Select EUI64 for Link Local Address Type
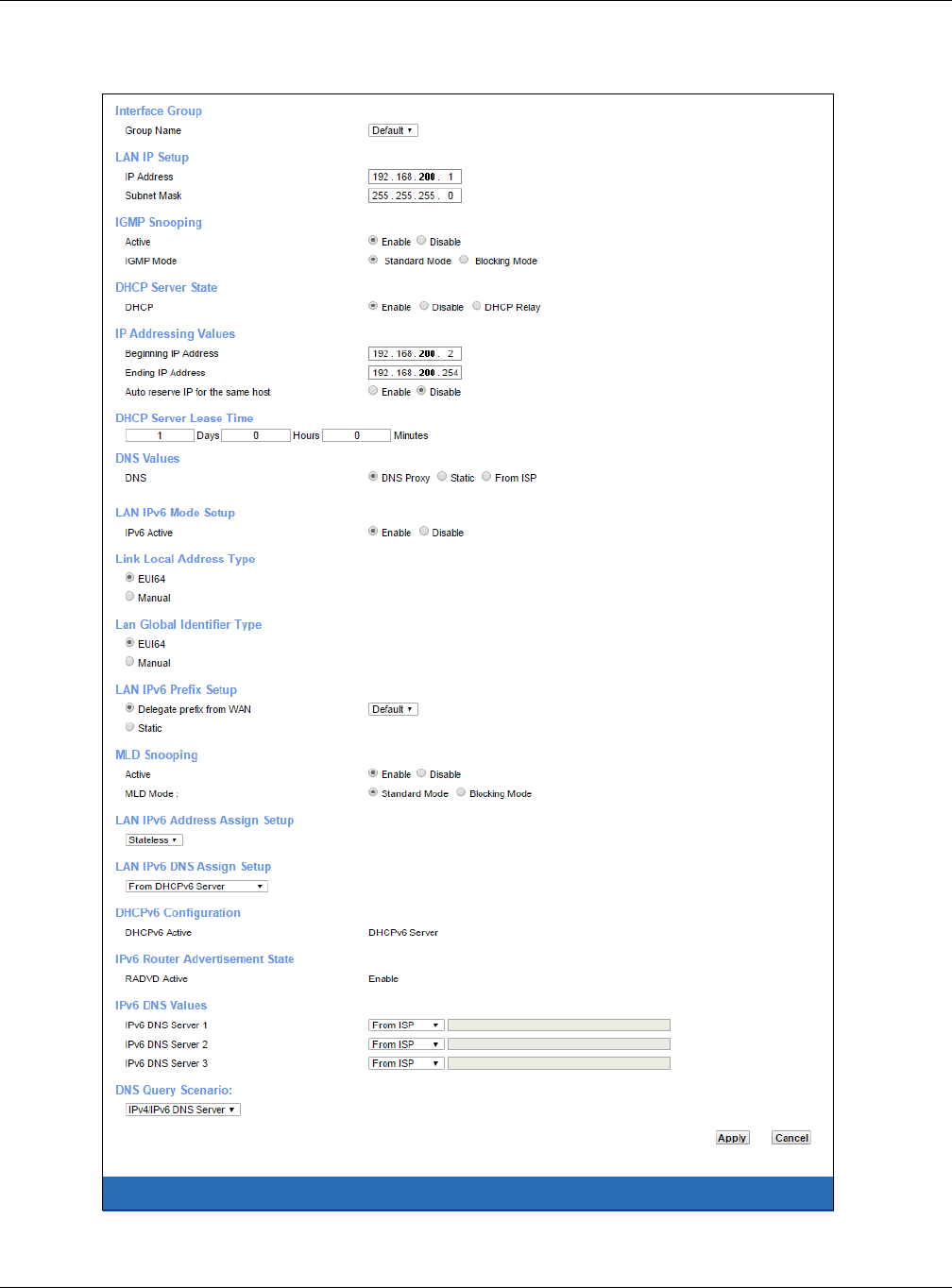The width and height of the screenshot is (952, 1288). [x=129, y=578]
